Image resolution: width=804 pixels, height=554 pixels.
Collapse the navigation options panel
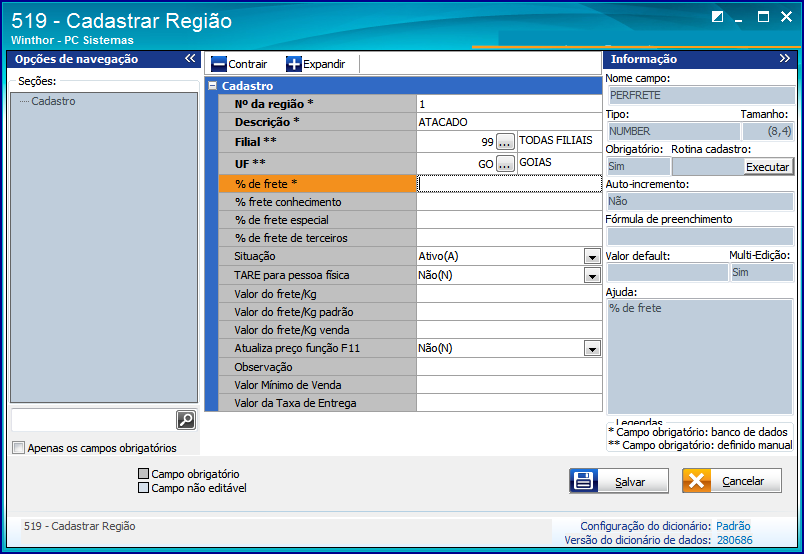[190, 58]
